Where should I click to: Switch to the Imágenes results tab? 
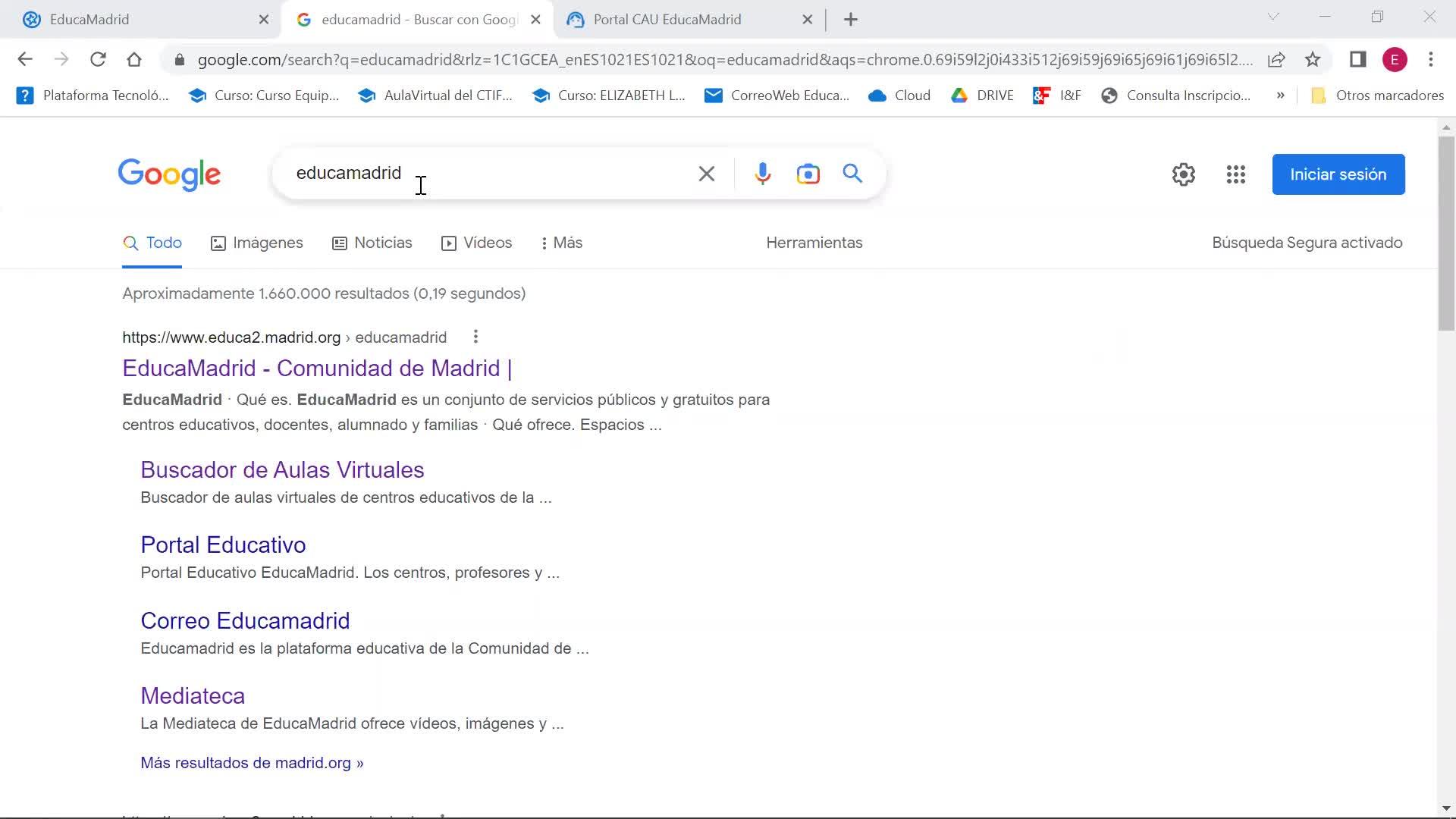pyautogui.click(x=257, y=243)
